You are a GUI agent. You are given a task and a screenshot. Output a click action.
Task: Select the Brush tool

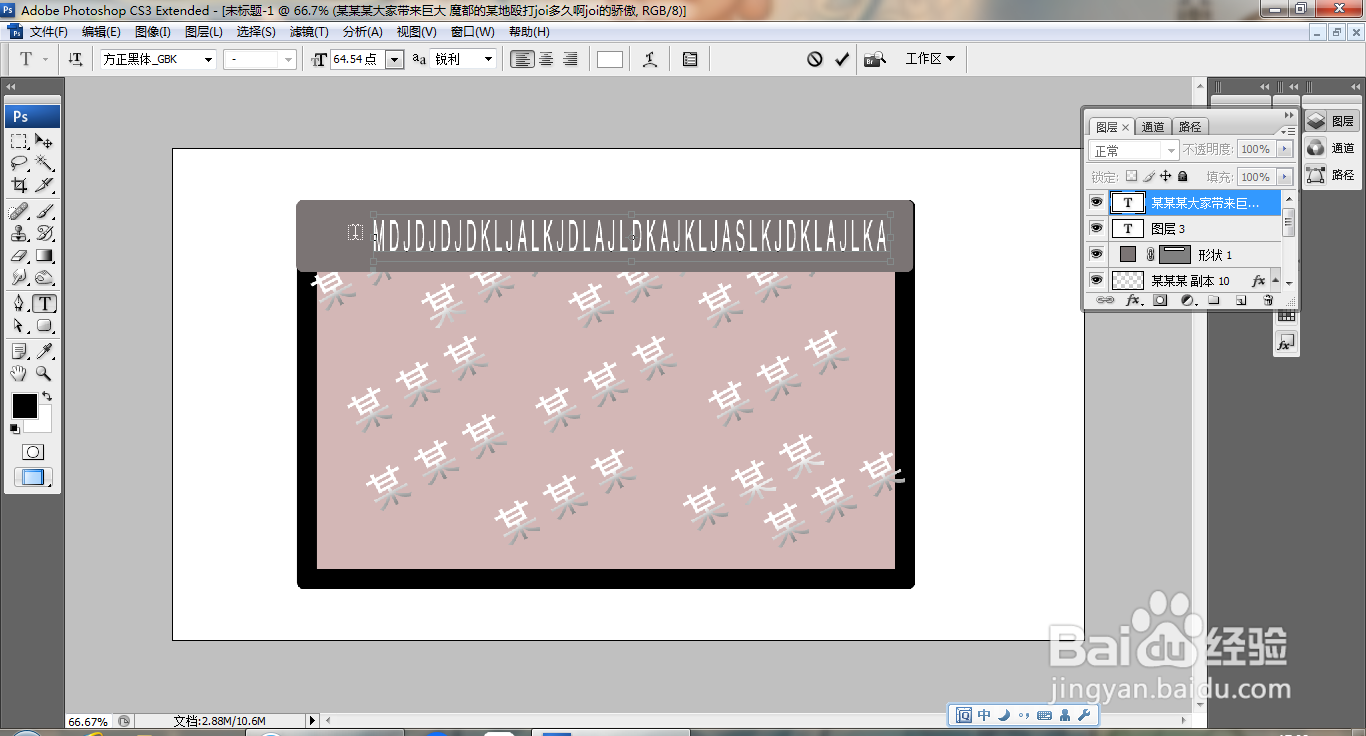click(44, 212)
